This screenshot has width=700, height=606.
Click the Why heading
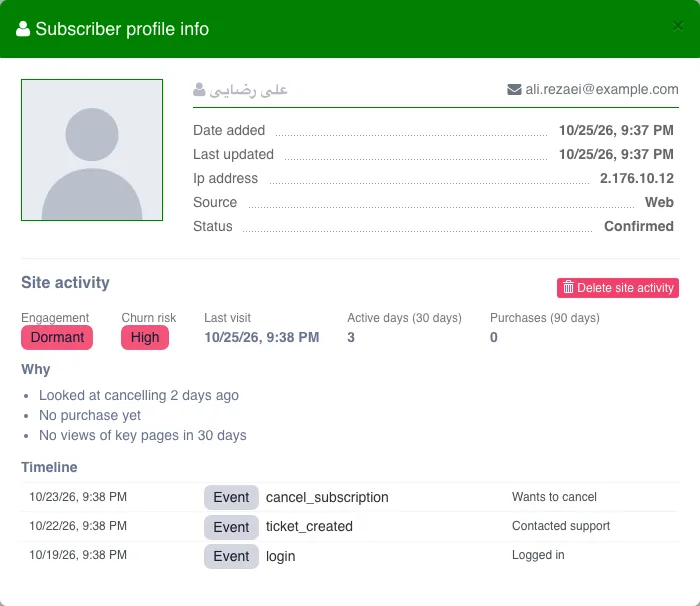tap(36, 369)
